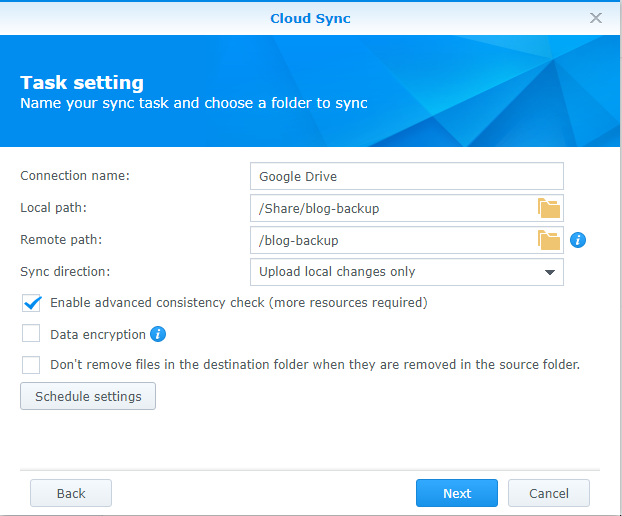Viewport: 622px width, 516px height.
Task: Cancel the Cloud Sync wizard
Action: pyautogui.click(x=549, y=493)
